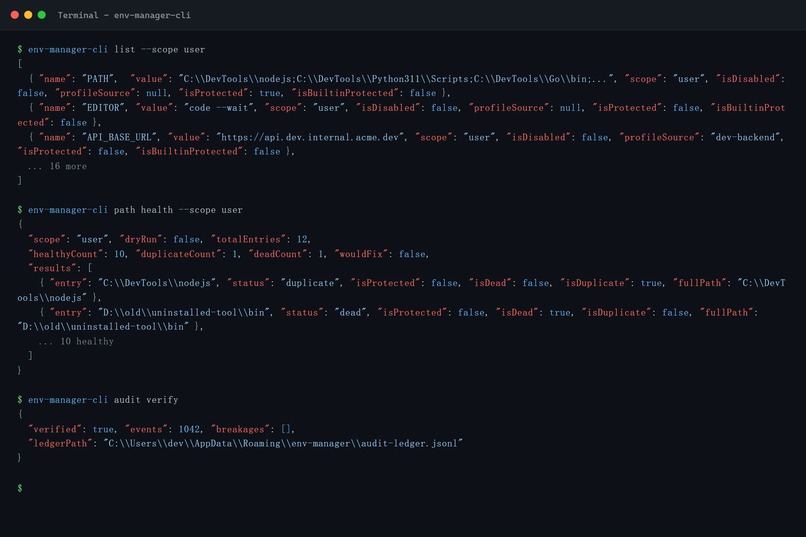
Task: Click the '... 10 healthy' line
Action: [x=76, y=342]
